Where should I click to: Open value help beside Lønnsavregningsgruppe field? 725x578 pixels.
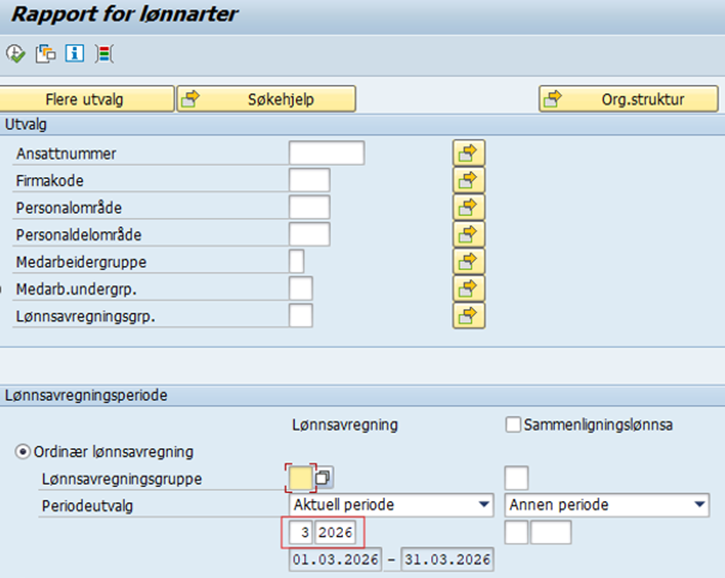(324, 478)
